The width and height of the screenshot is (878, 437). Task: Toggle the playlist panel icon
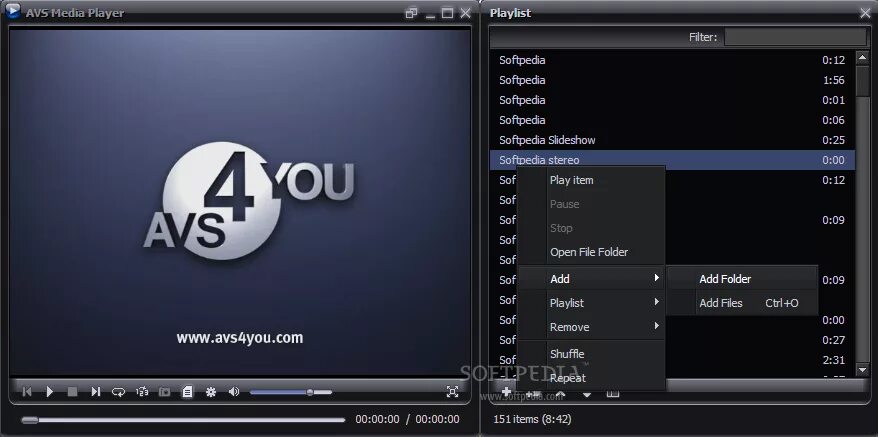pos(188,392)
